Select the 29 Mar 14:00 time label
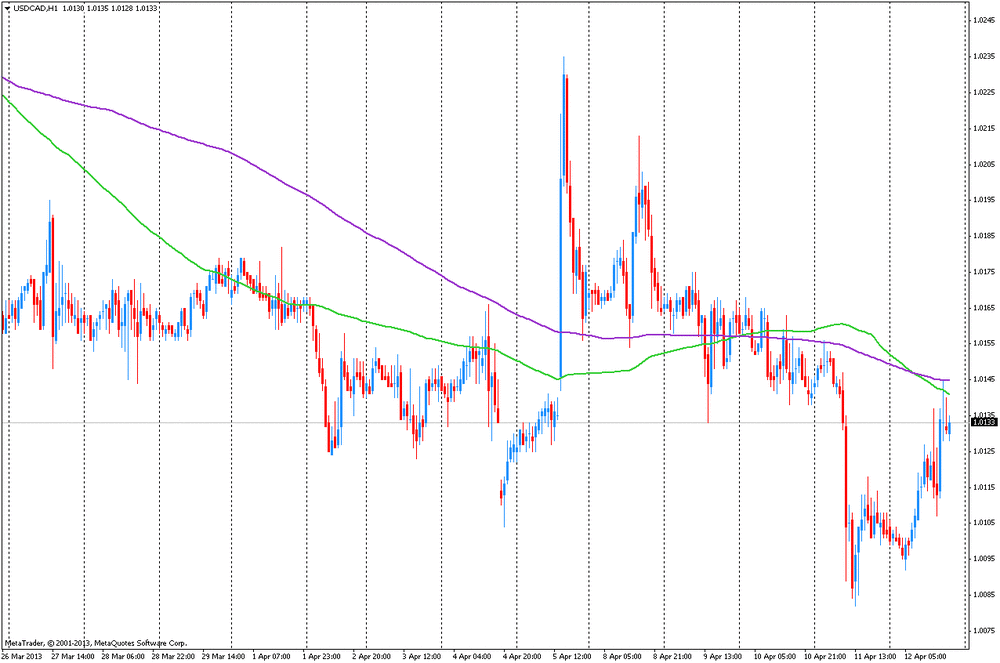The width and height of the screenshot is (1000, 663). coord(224,656)
